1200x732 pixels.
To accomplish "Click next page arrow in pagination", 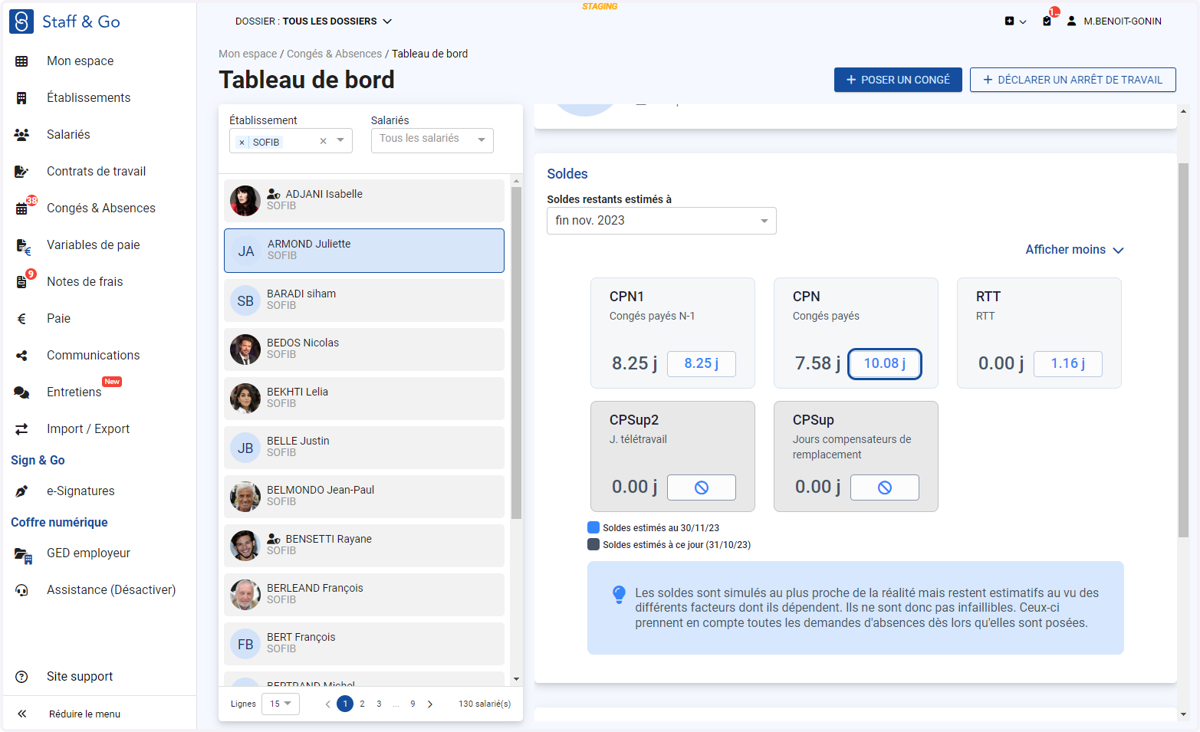I will click(430, 704).
